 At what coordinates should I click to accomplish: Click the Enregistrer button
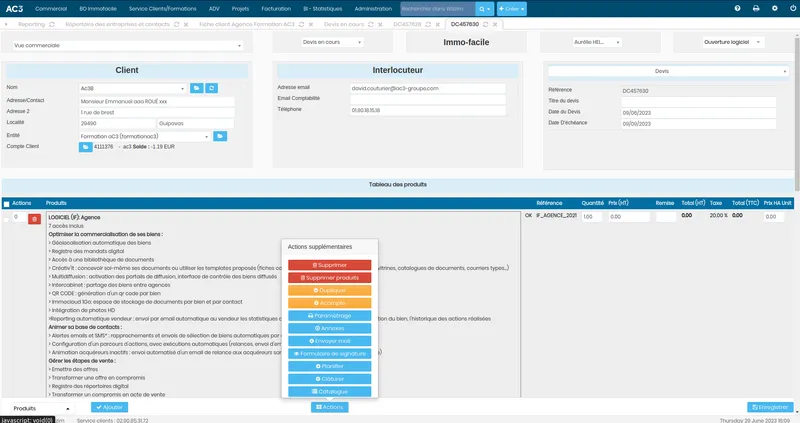[x=770, y=407]
